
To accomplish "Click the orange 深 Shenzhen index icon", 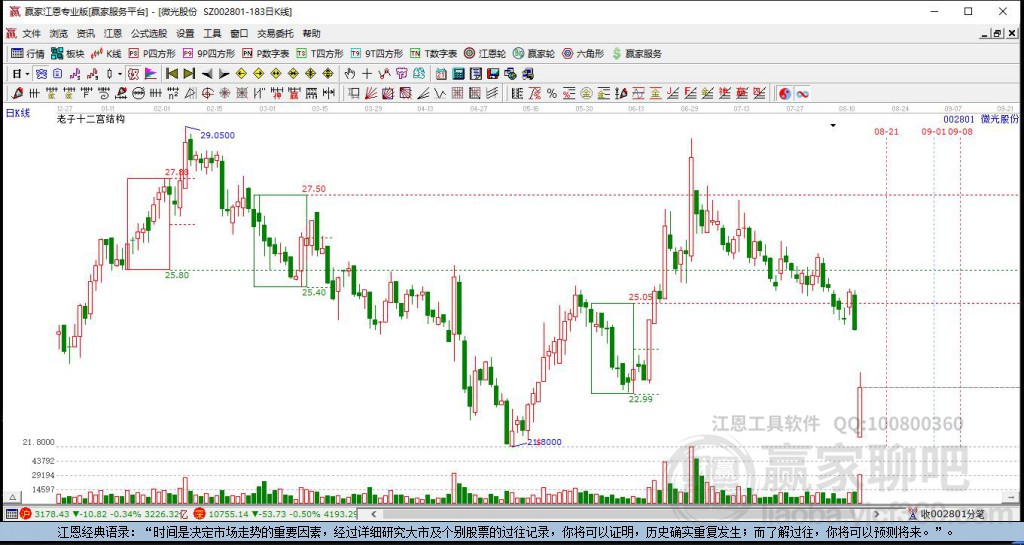I will coord(200,514).
